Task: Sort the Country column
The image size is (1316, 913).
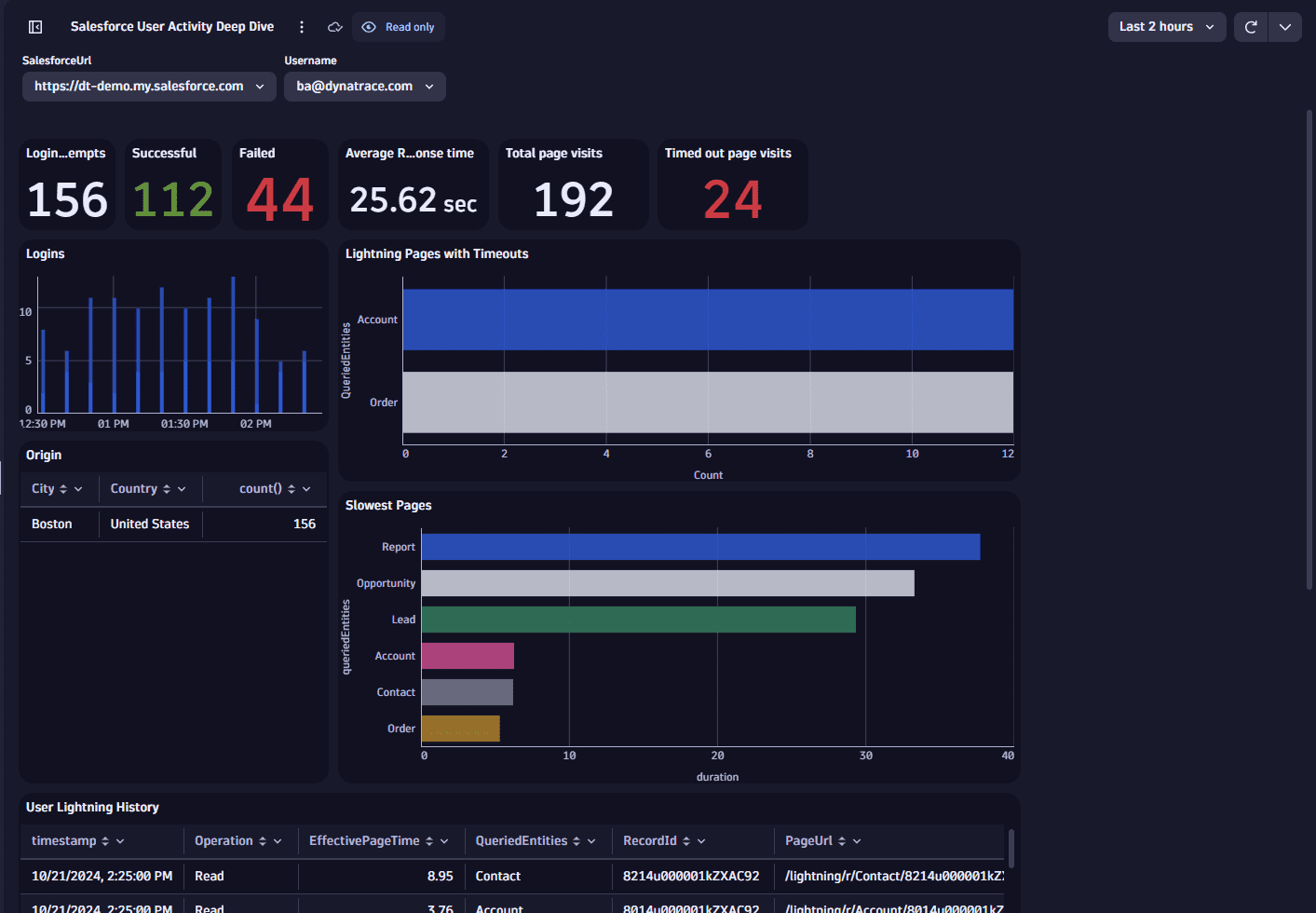Action: tap(167, 489)
